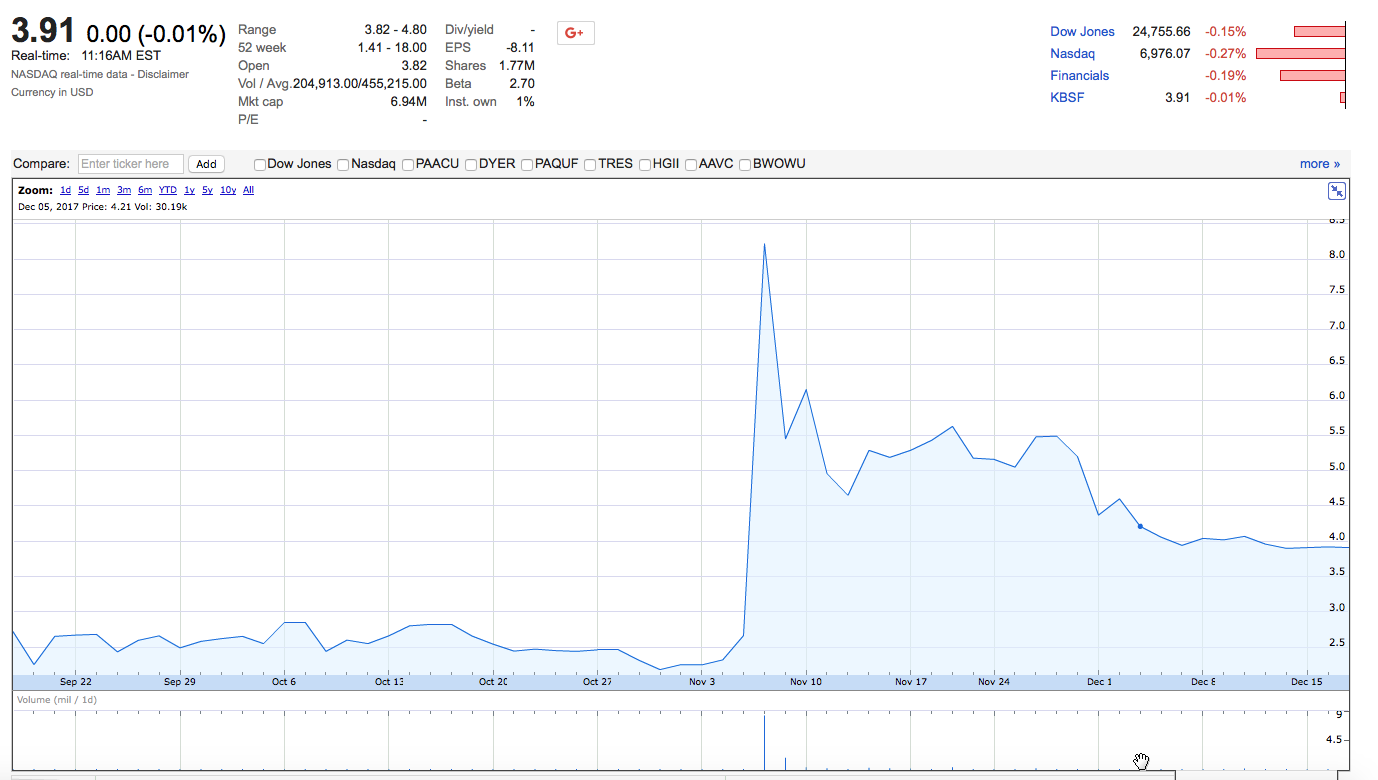Toggle the DYER compare checkbox
The height and width of the screenshot is (780, 1378).
471,164
